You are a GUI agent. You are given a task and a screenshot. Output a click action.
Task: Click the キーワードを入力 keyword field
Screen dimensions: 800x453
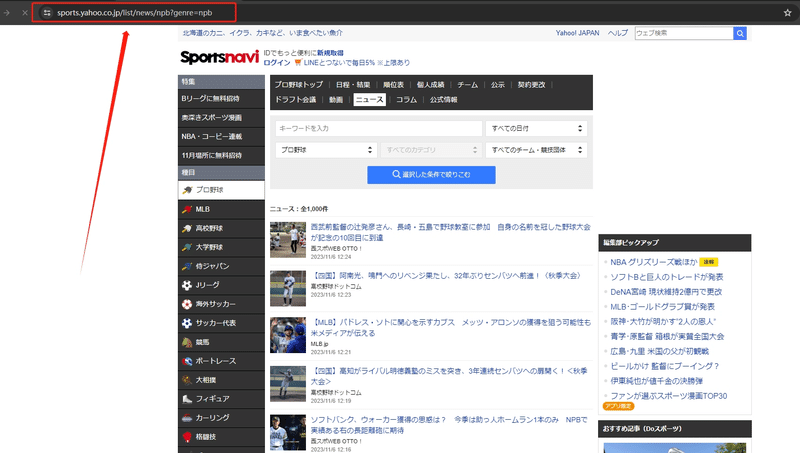379,129
